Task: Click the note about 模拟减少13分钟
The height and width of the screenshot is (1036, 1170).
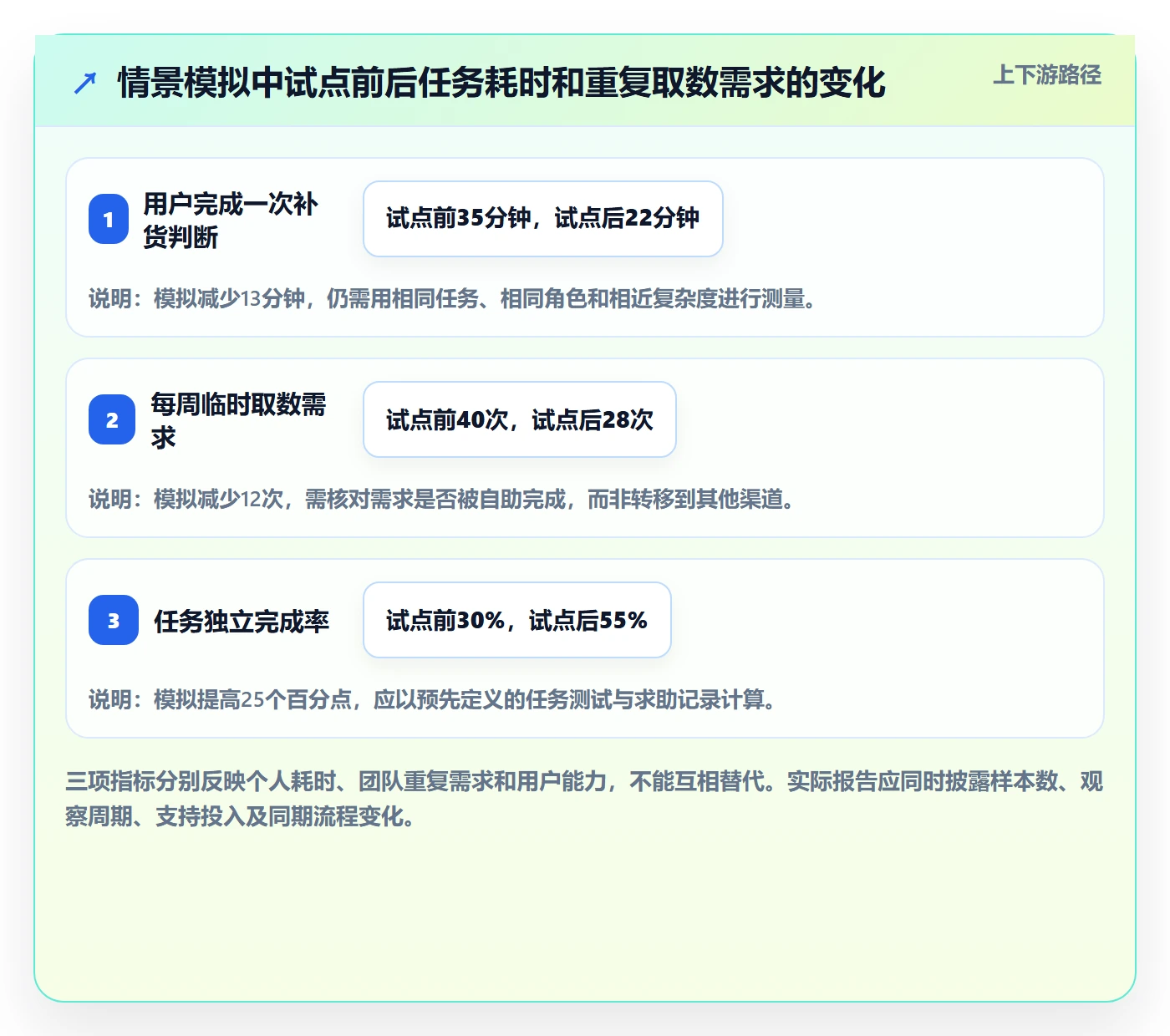Action: (453, 298)
